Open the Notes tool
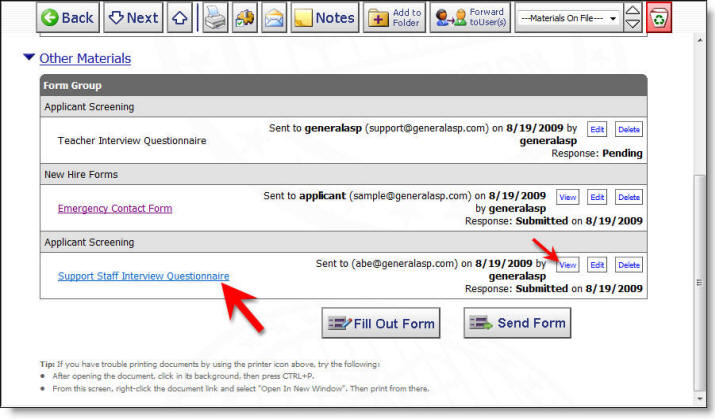This screenshot has width=715, height=419. 324,17
